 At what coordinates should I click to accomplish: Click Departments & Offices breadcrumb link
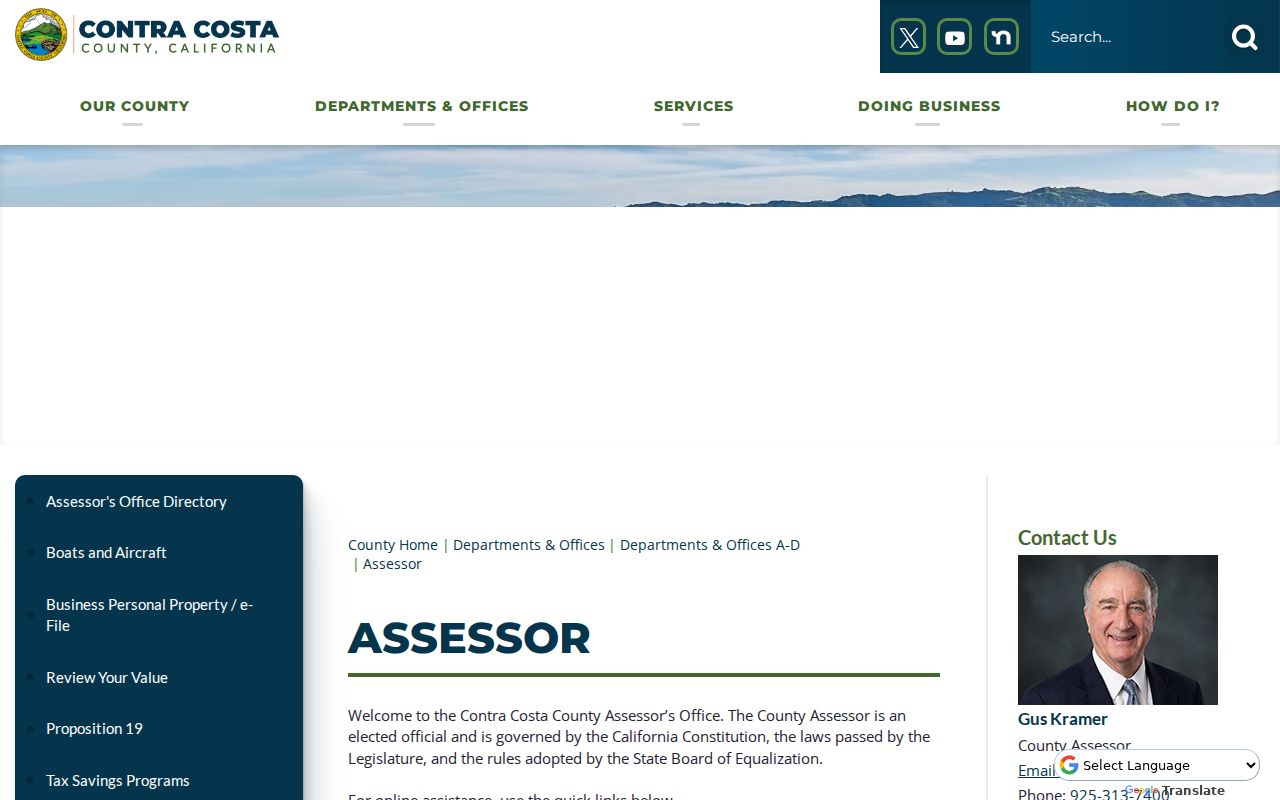tap(529, 545)
